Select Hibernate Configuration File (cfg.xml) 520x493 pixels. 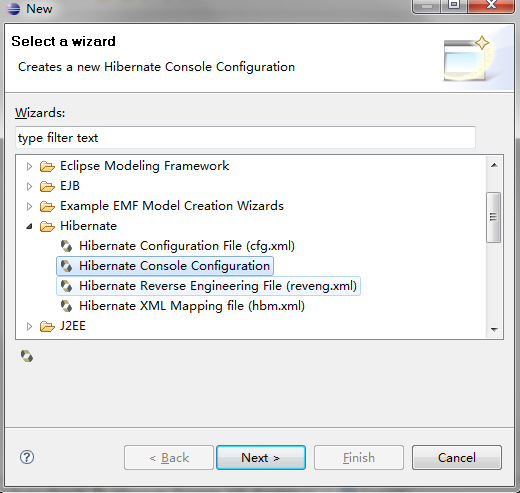187,246
